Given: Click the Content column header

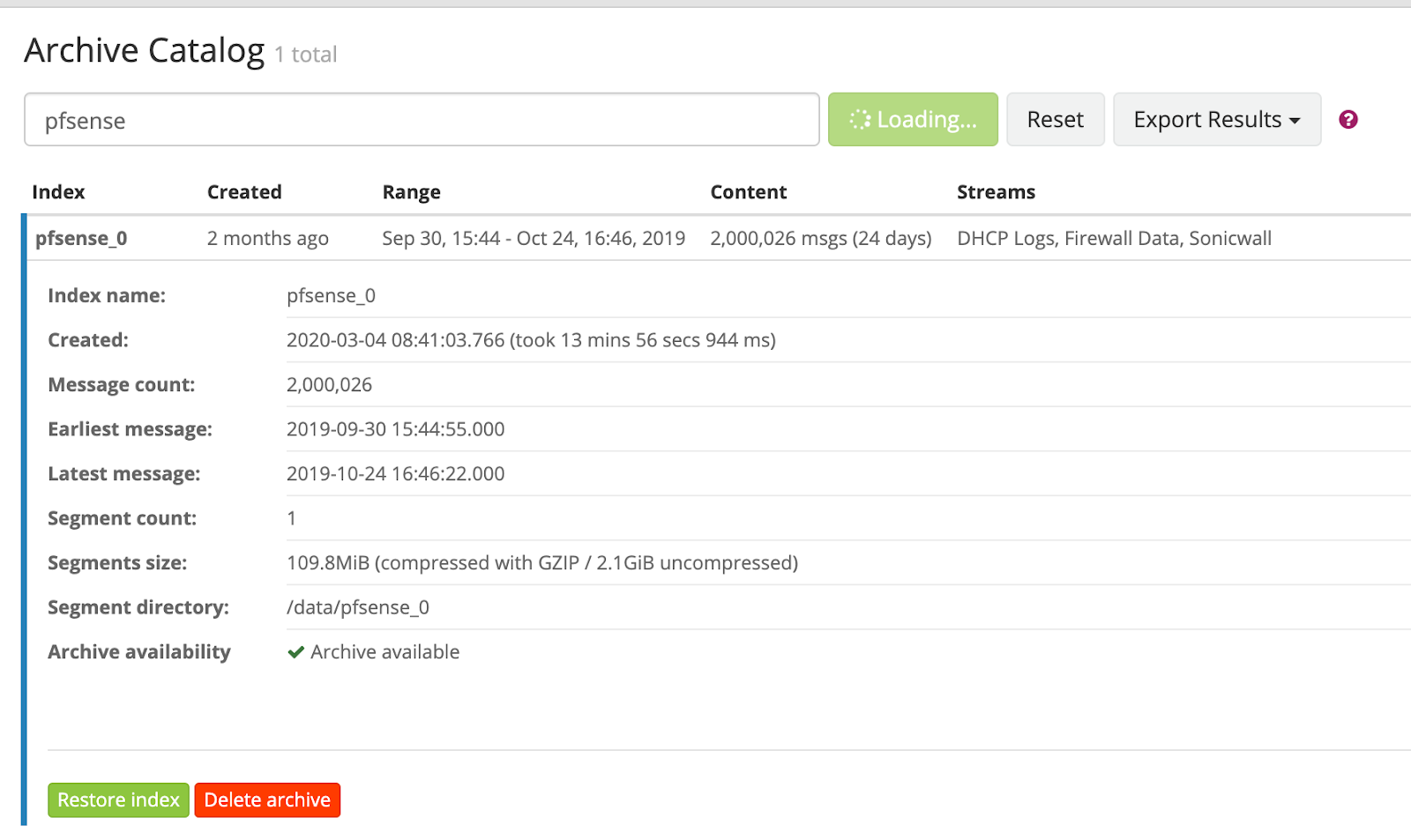Looking at the screenshot, I should click(749, 192).
